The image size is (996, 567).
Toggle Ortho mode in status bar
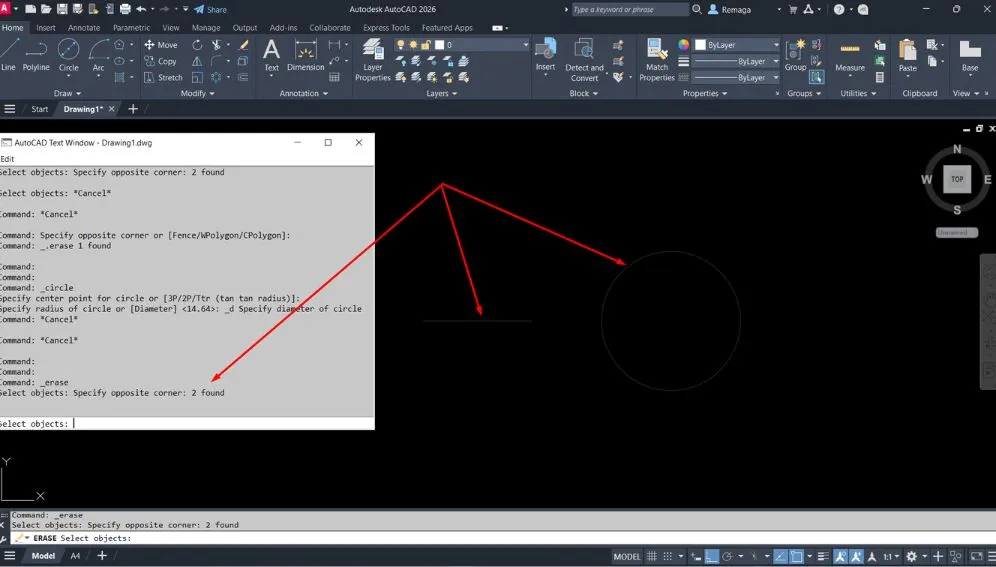(x=712, y=556)
